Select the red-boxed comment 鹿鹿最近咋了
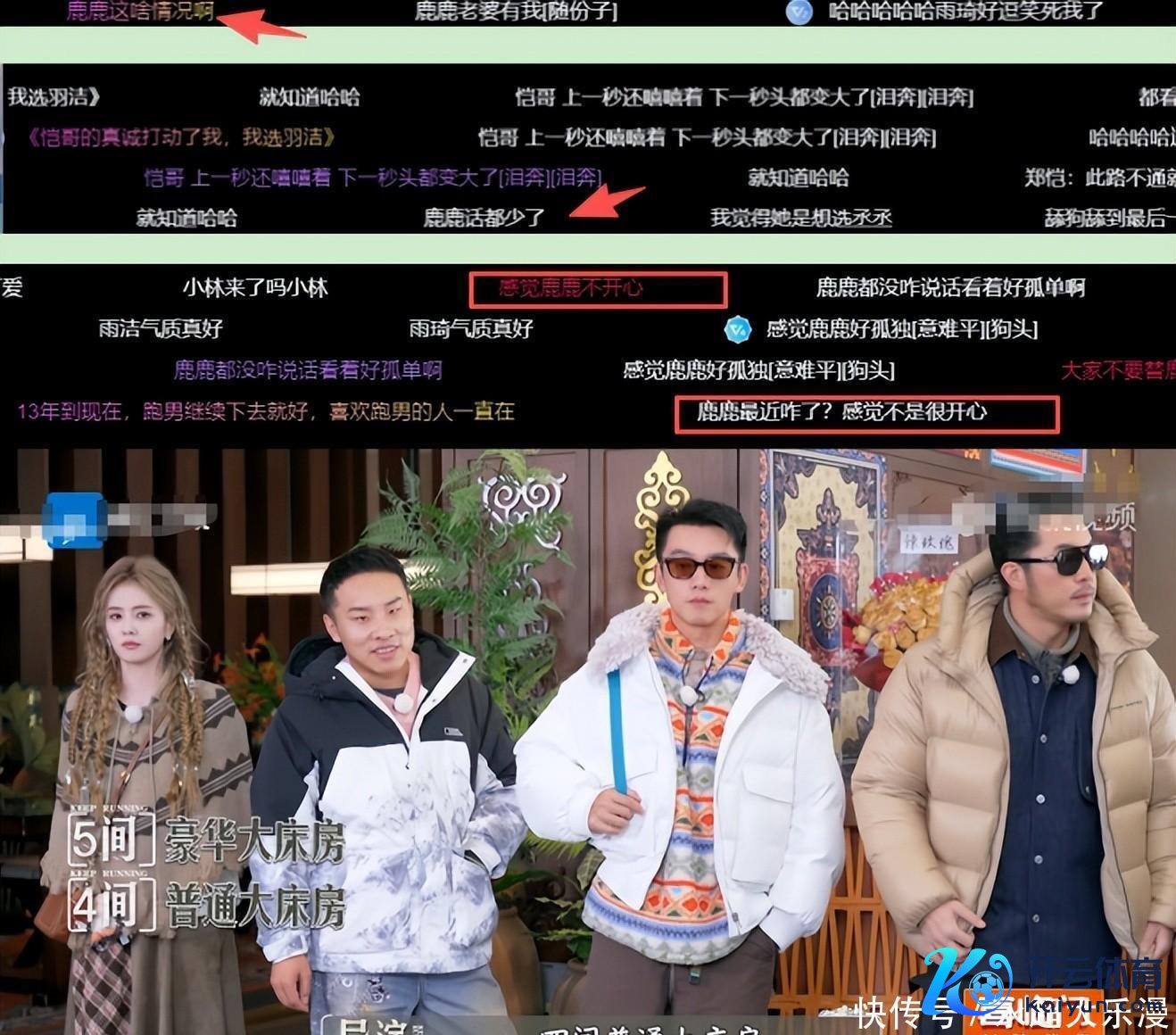Image resolution: width=1176 pixels, height=1035 pixels. pos(866,412)
